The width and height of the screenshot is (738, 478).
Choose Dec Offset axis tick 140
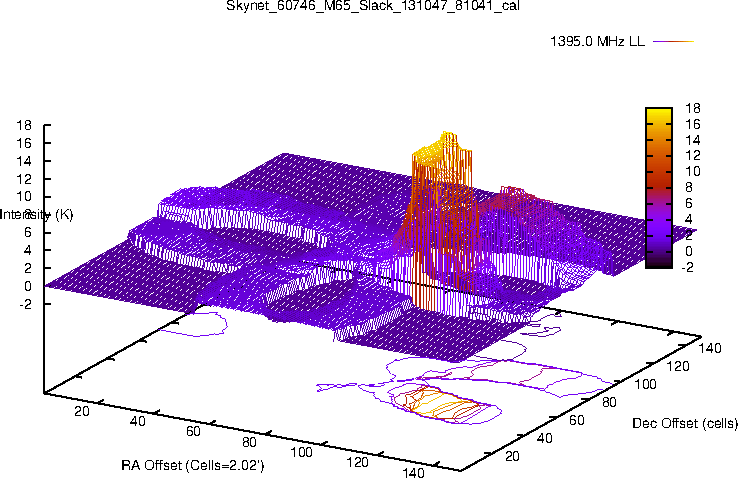pyautogui.click(x=710, y=348)
